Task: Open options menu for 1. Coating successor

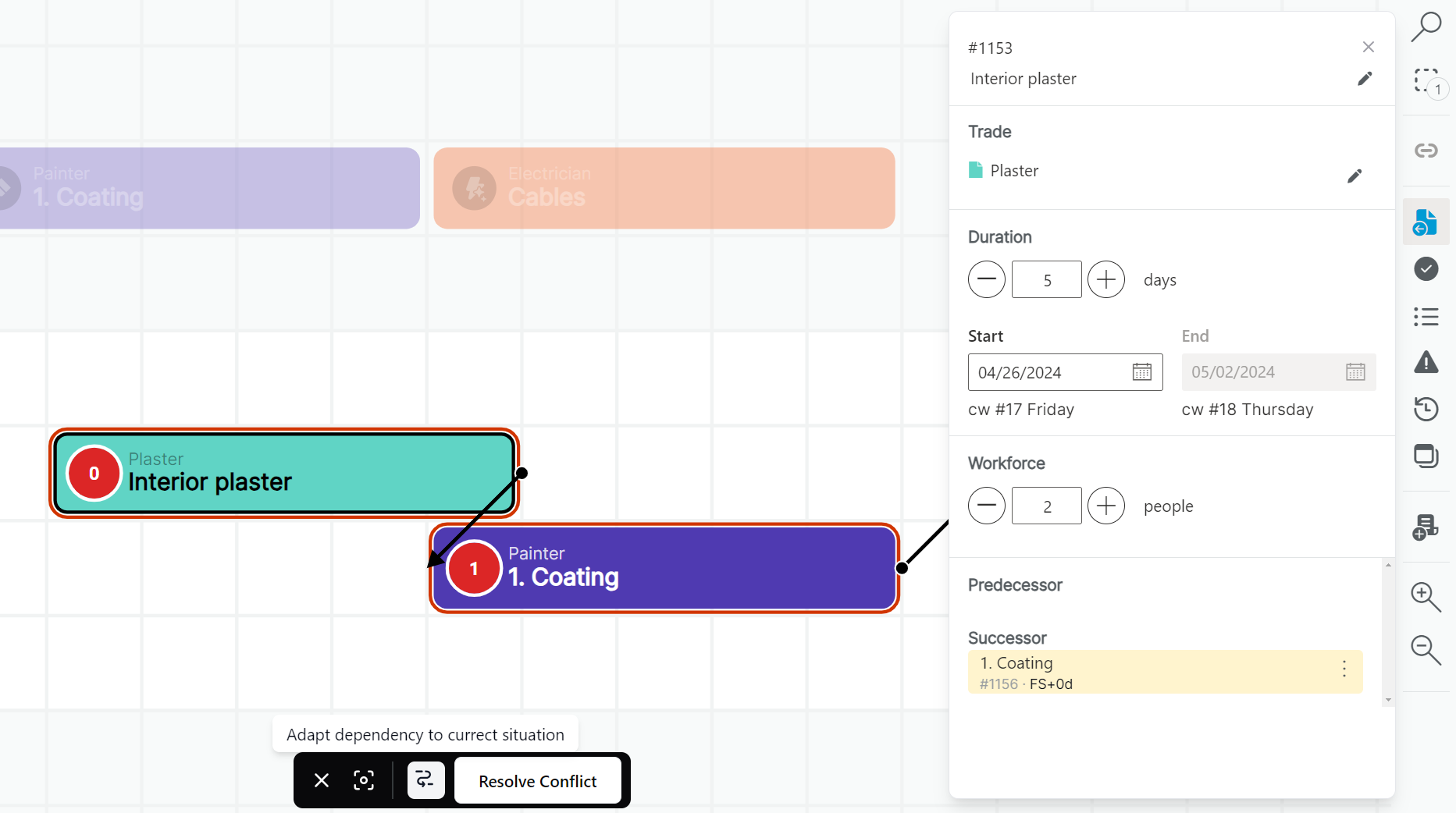Action: tap(1344, 669)
